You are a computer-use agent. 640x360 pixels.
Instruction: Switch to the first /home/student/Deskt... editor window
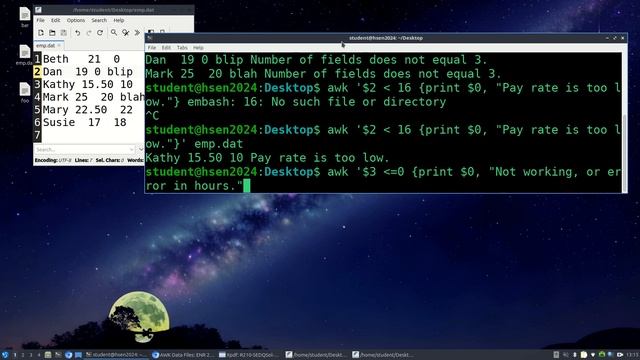316,355
